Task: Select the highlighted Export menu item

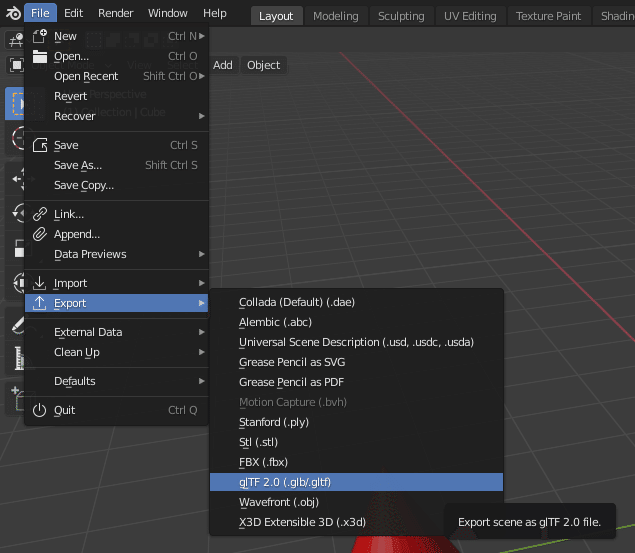Action: click(x=117, y=303)
